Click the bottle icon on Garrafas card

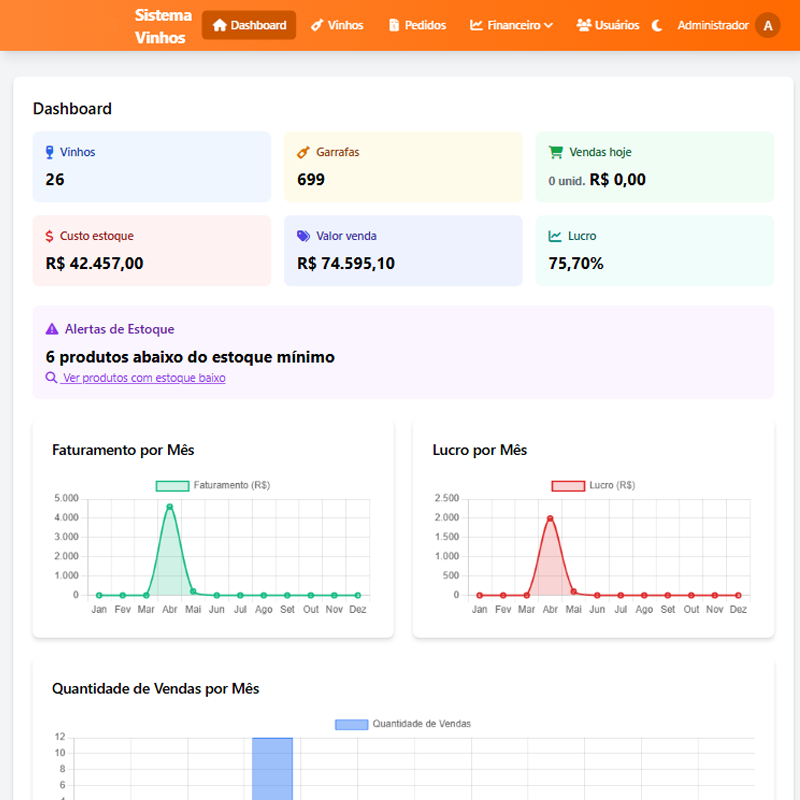(x=304, y=152)
